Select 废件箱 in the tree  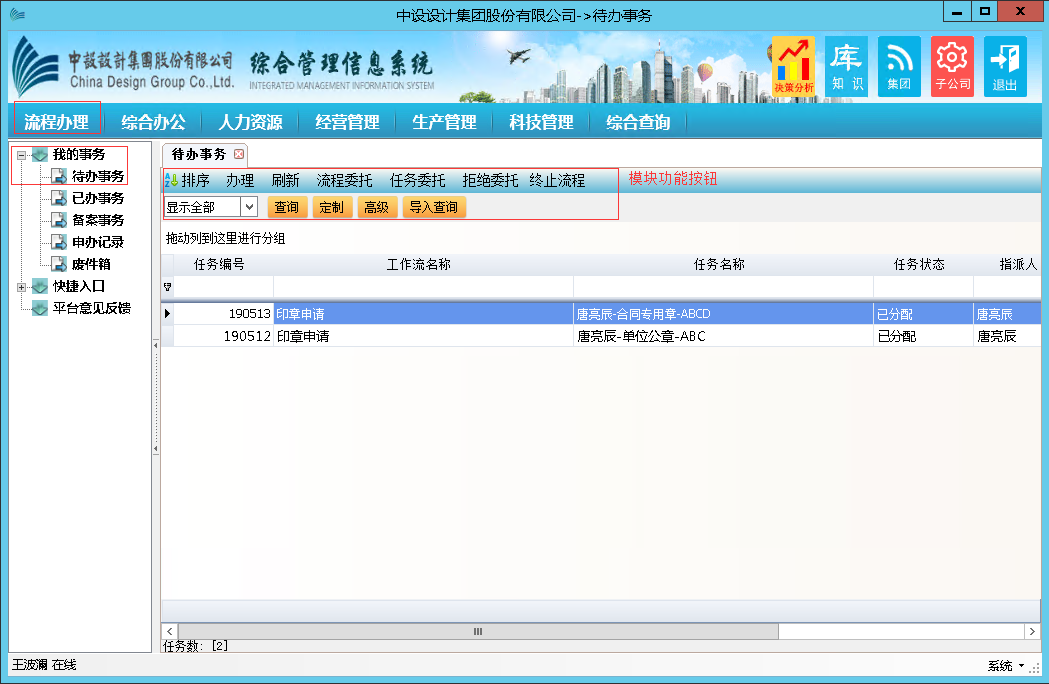click(91, 264)
